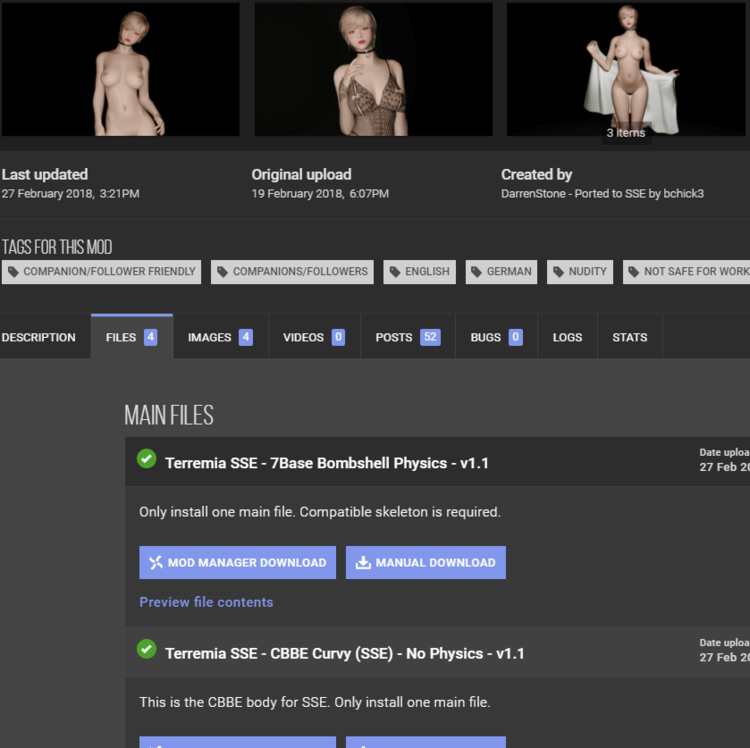750x748 pixels.
Task: Click tag icon on Companion/Follower Friendly
Action: coord(13,272)
